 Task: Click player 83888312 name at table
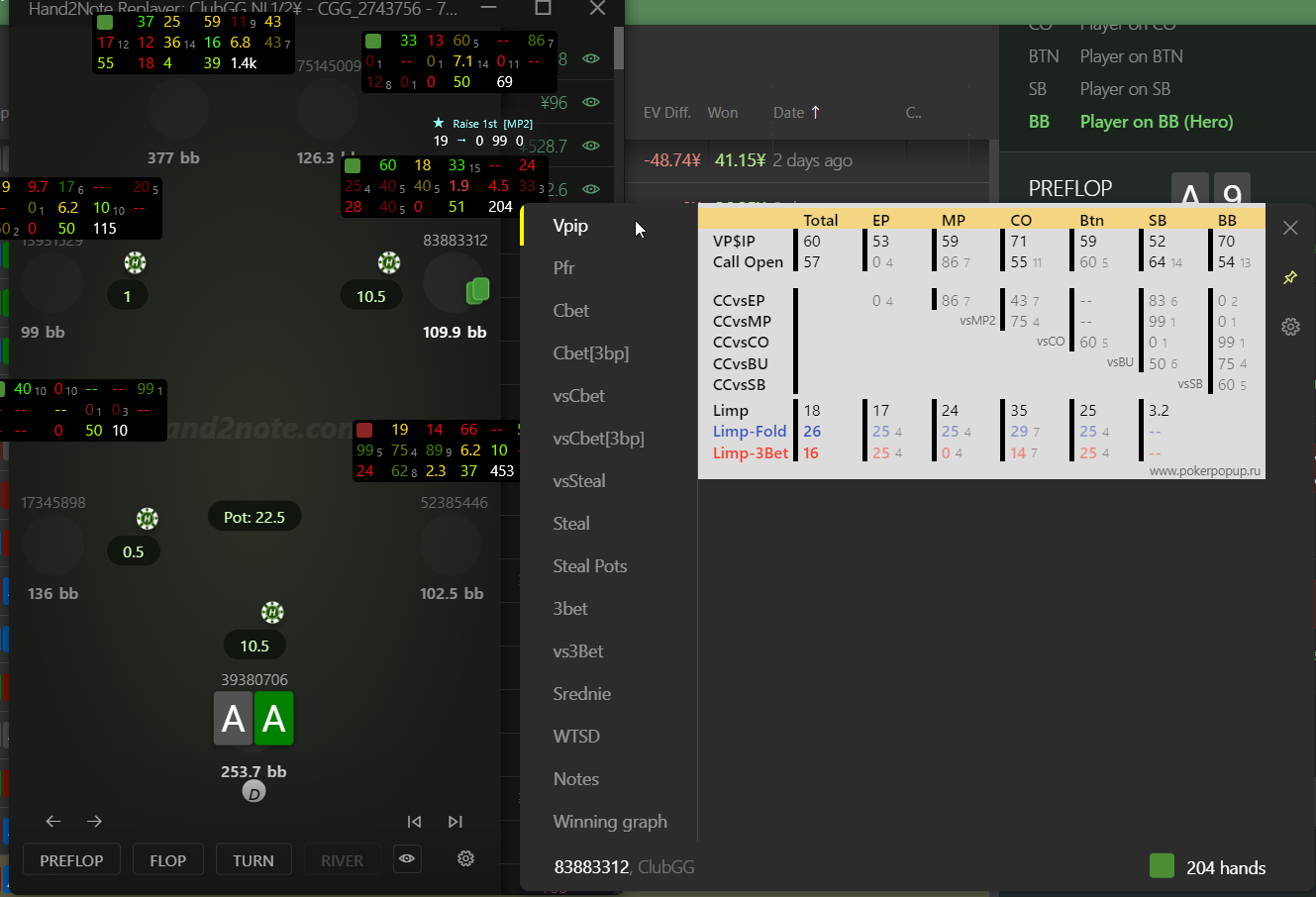coord(456,240)
